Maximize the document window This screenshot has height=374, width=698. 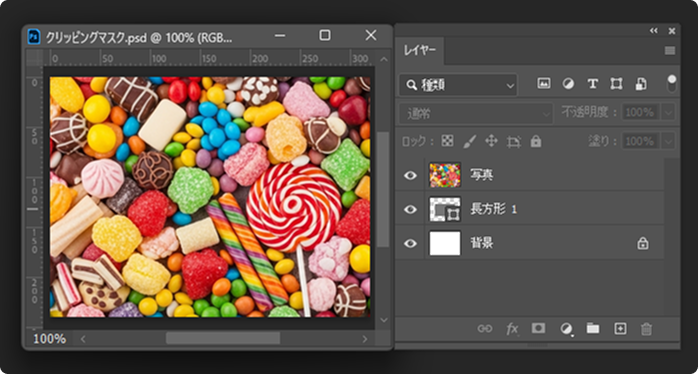coord(325,35)
